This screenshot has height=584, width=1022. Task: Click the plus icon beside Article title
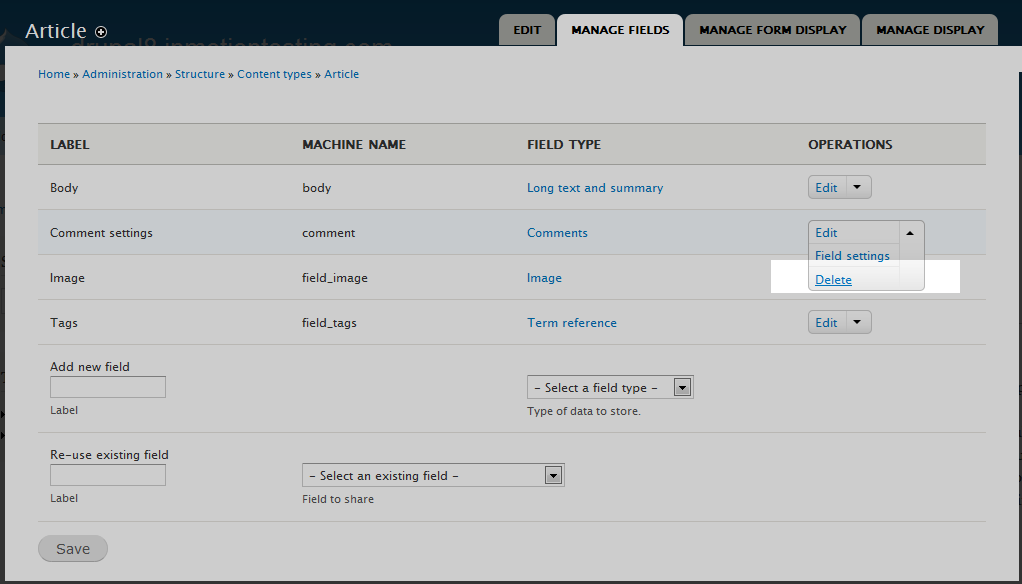click(101, 31)
